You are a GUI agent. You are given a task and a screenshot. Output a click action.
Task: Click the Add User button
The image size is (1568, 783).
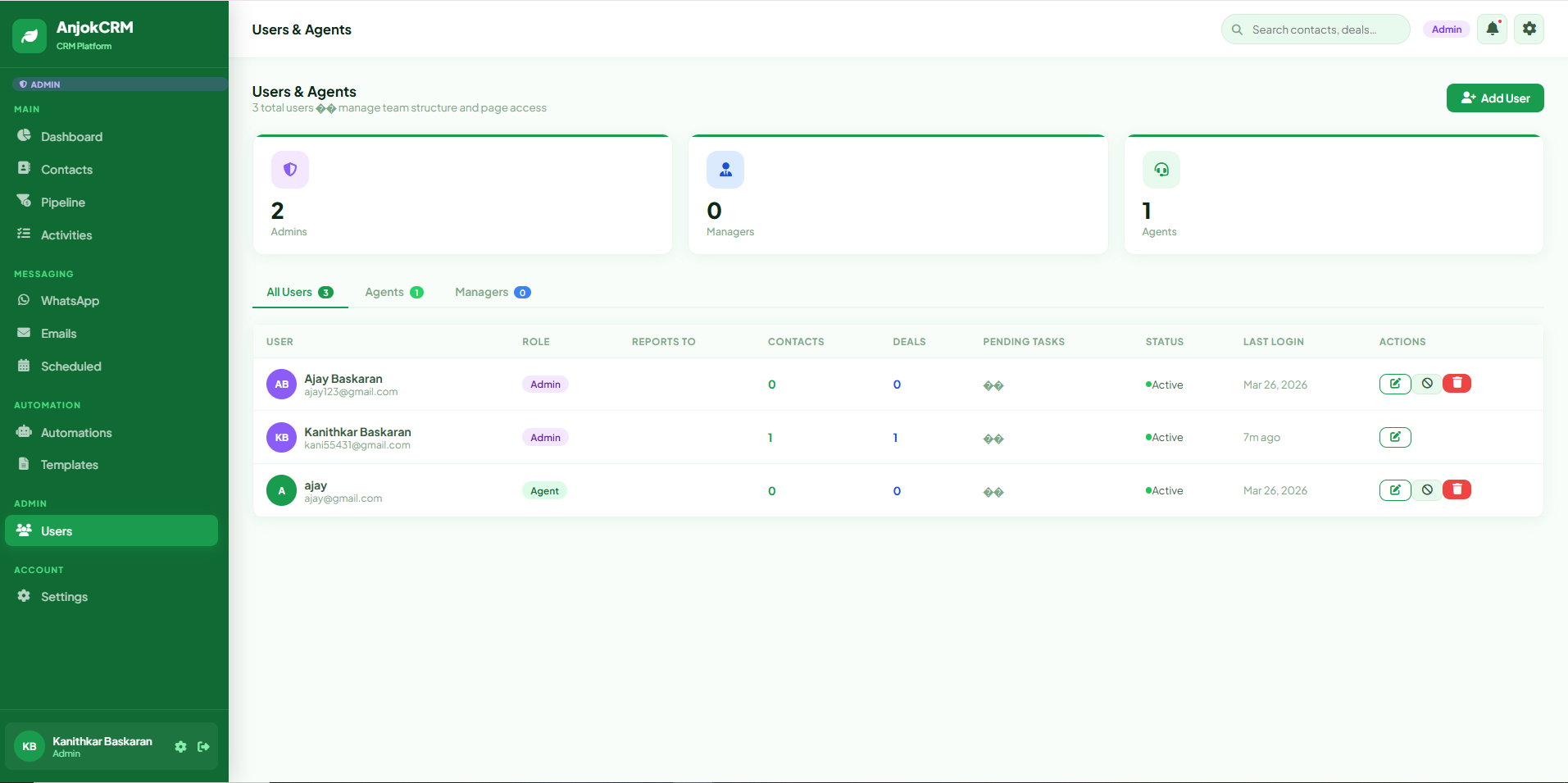pos(1494,98)
